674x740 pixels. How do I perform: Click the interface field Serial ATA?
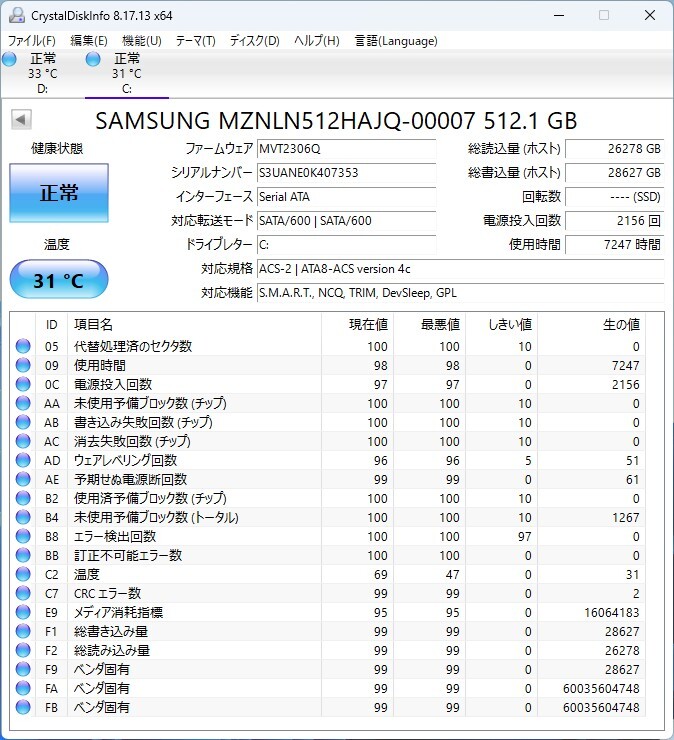(346, 197)
